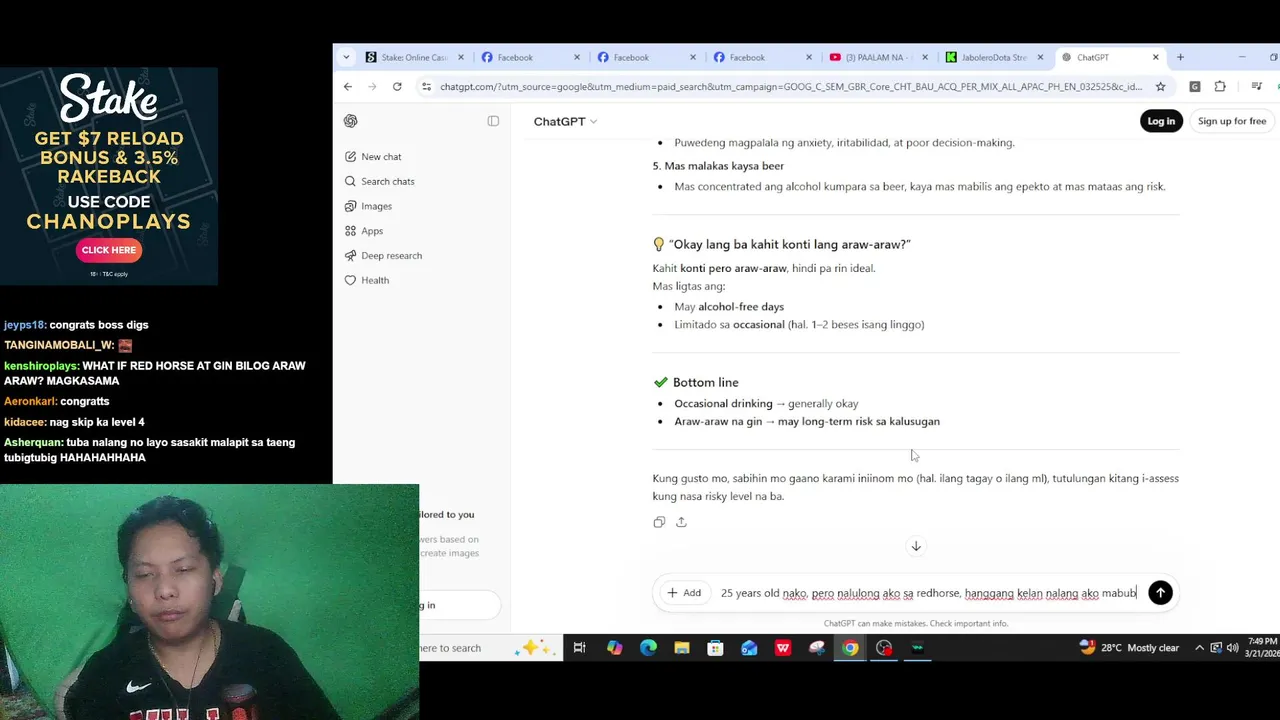Click the Log in button

[x=1161, y=121]
